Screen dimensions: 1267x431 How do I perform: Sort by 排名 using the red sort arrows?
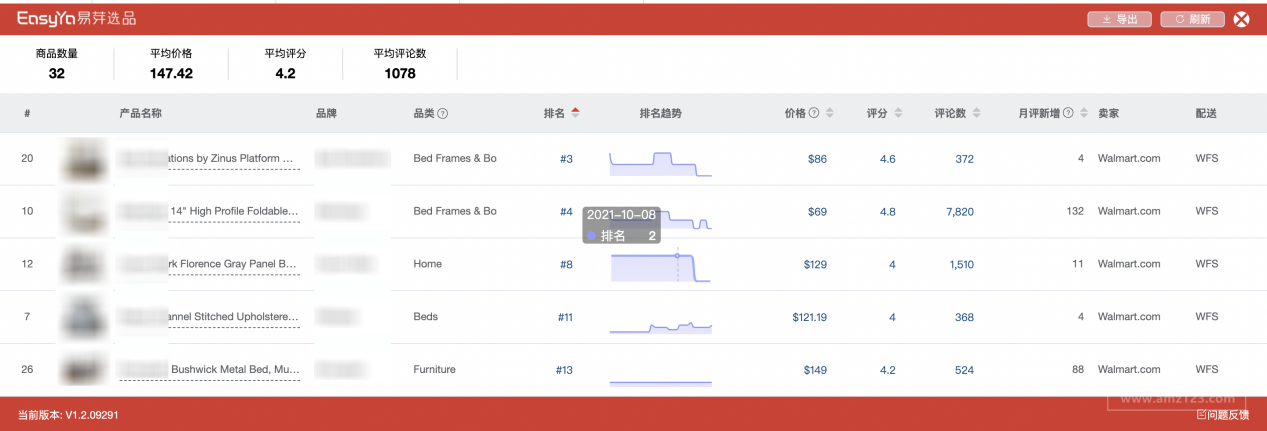[575, 113]
